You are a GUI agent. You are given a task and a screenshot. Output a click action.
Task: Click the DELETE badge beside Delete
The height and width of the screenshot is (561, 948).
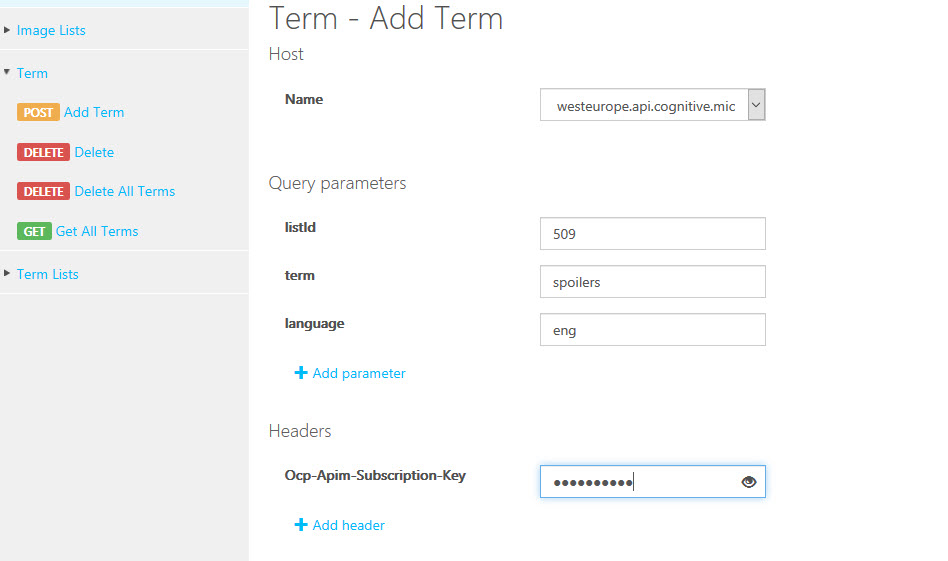coord(43,152)
